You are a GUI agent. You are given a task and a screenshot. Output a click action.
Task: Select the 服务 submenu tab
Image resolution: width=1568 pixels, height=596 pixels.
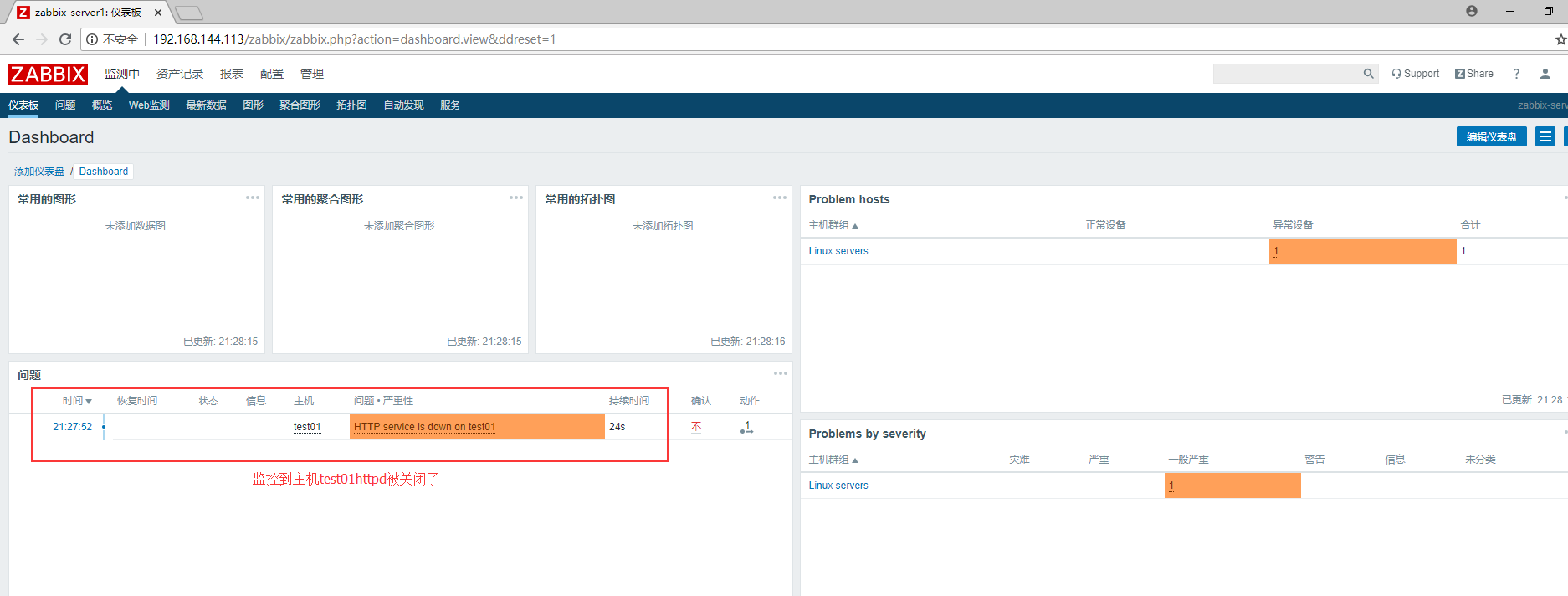point(450,105)
